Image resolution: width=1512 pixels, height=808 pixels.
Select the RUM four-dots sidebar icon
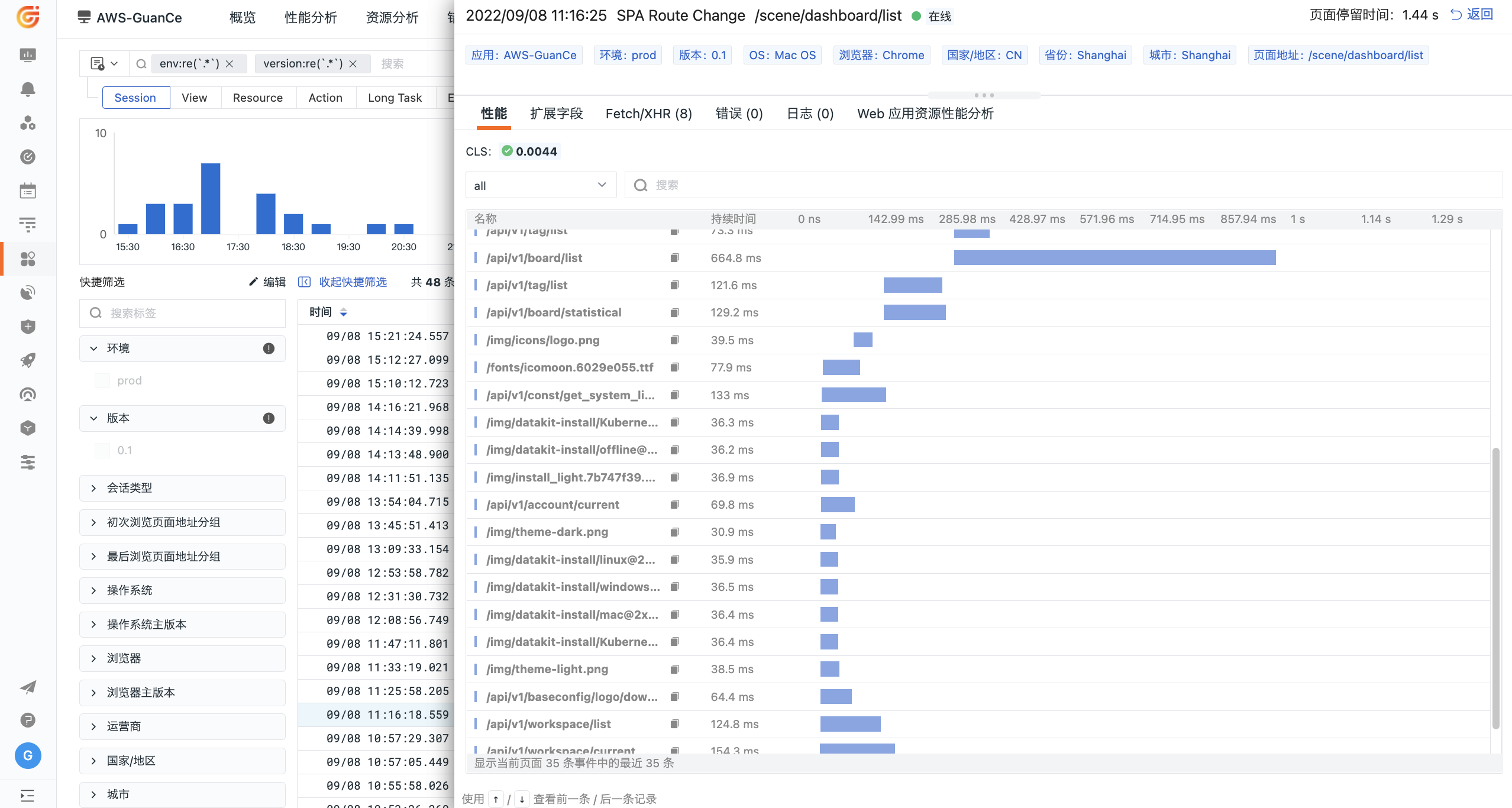(28, 259)
